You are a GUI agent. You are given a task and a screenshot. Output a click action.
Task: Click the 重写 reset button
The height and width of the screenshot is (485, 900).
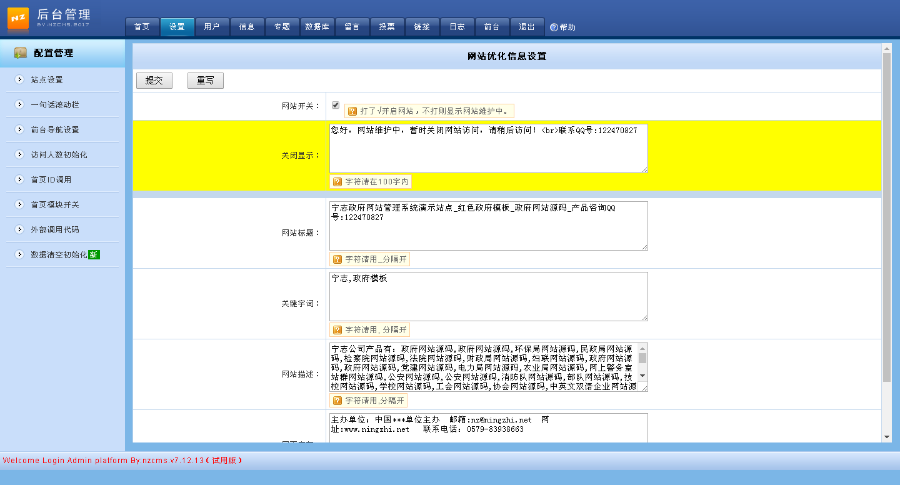click(x=205, y=80)
